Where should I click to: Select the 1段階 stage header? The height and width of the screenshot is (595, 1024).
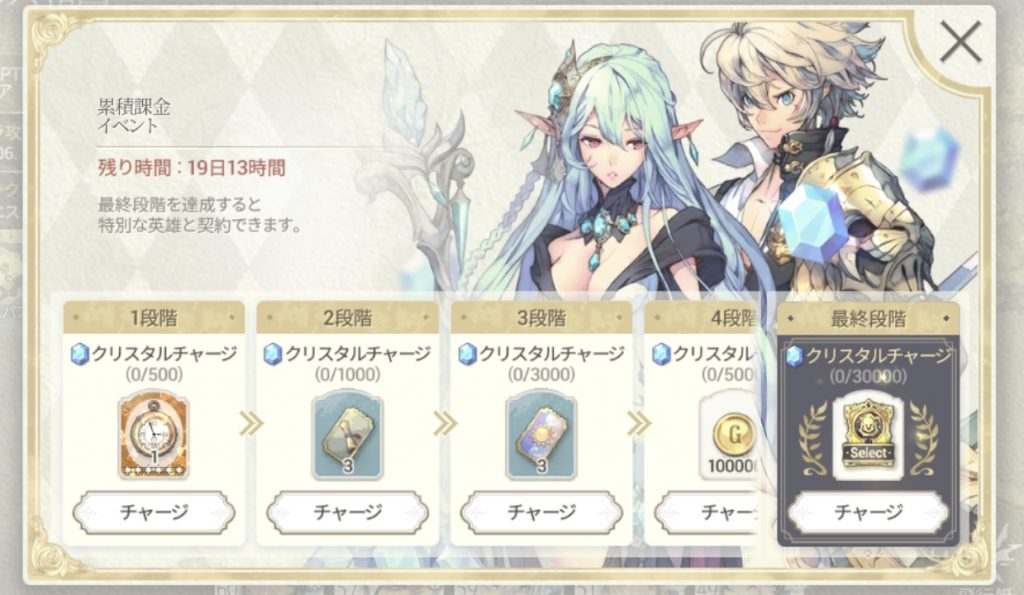coord(153,318)
